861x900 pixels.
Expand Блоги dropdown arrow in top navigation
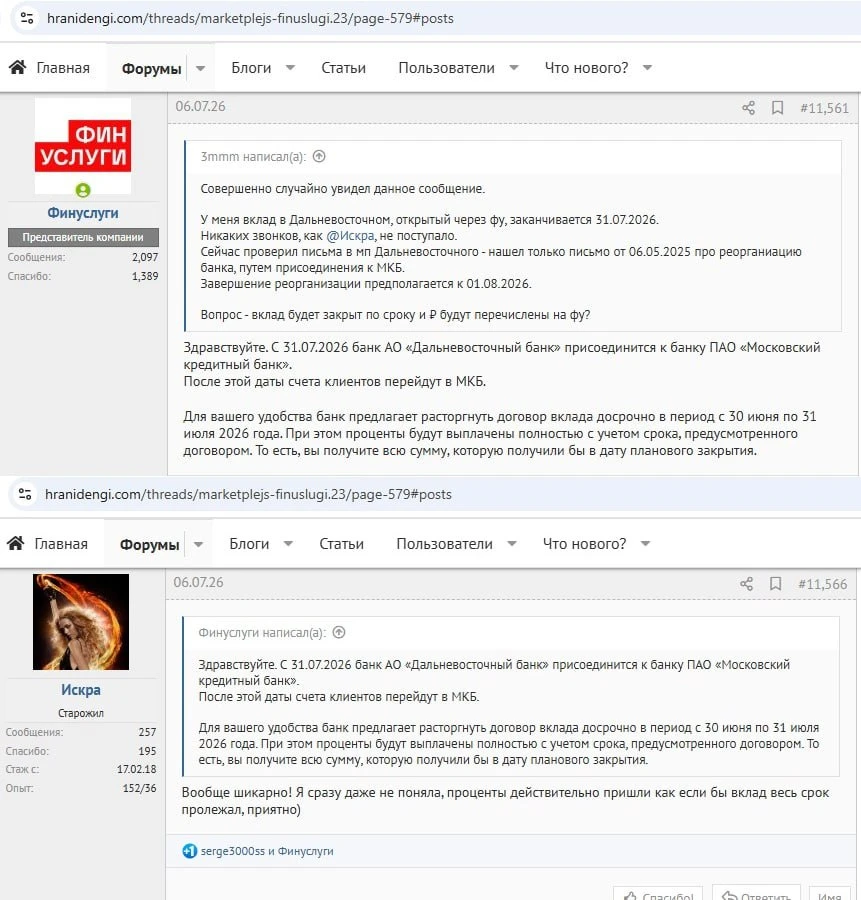[x=290, y=68]
